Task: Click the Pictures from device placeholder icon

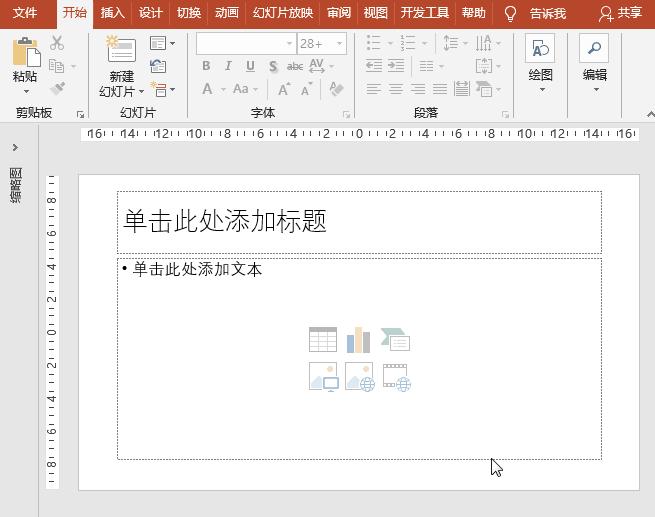Action: click(324, 377)
